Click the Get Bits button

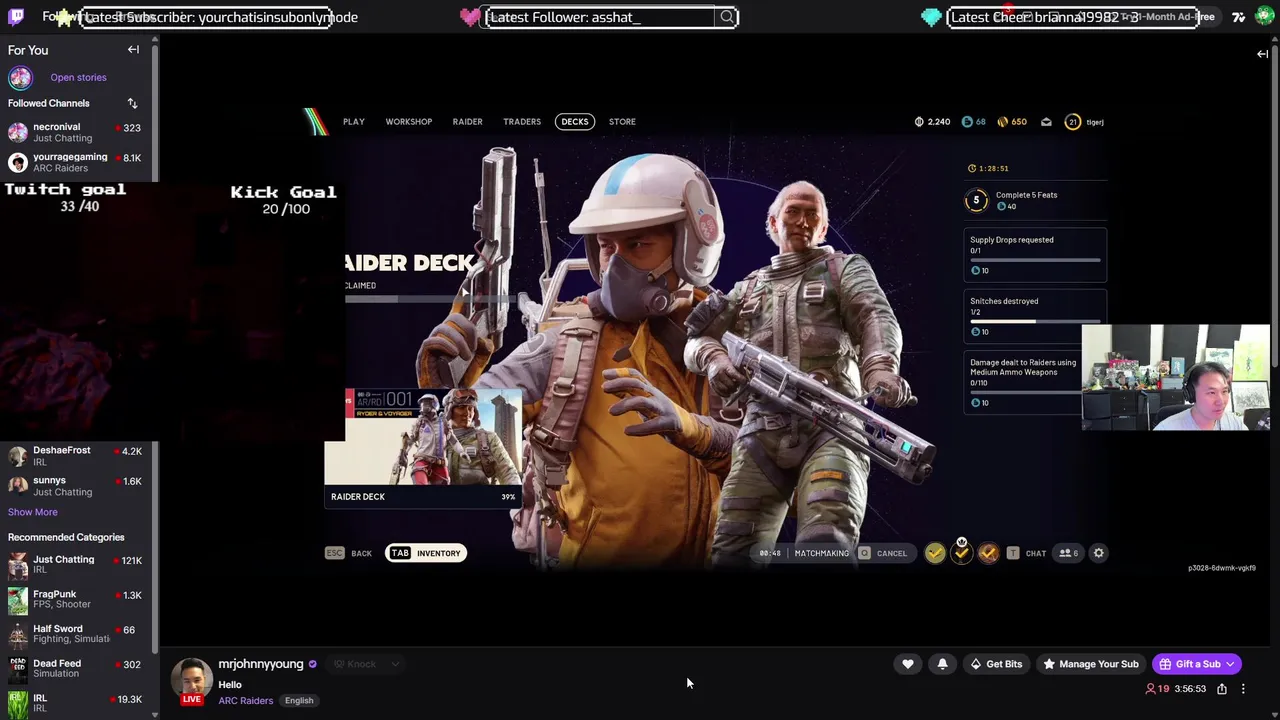tap(995, 664)
